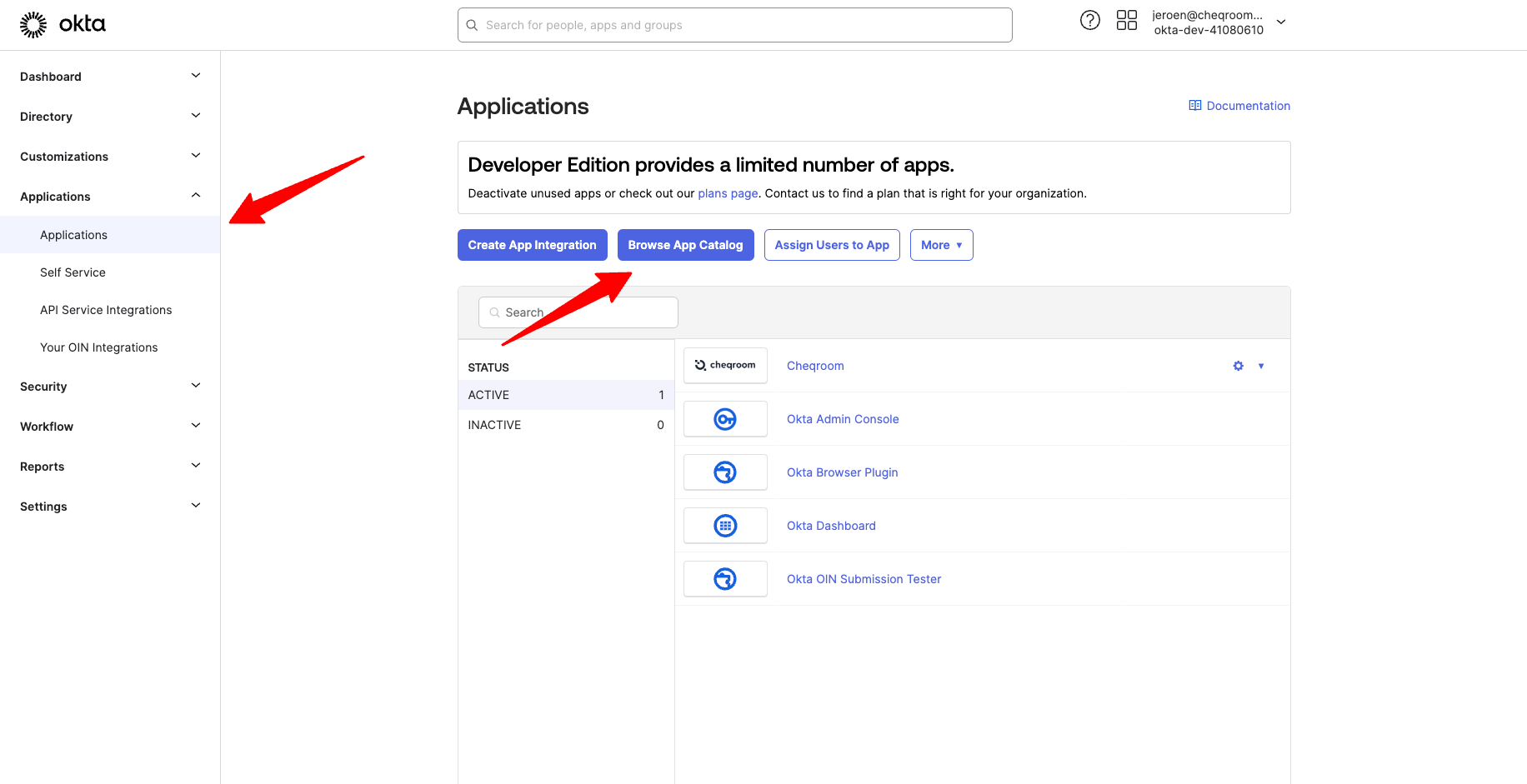The height and width of the screenshot is (784, 1527).
Task: Open the plans page link
Action: [x=727, y=193]
